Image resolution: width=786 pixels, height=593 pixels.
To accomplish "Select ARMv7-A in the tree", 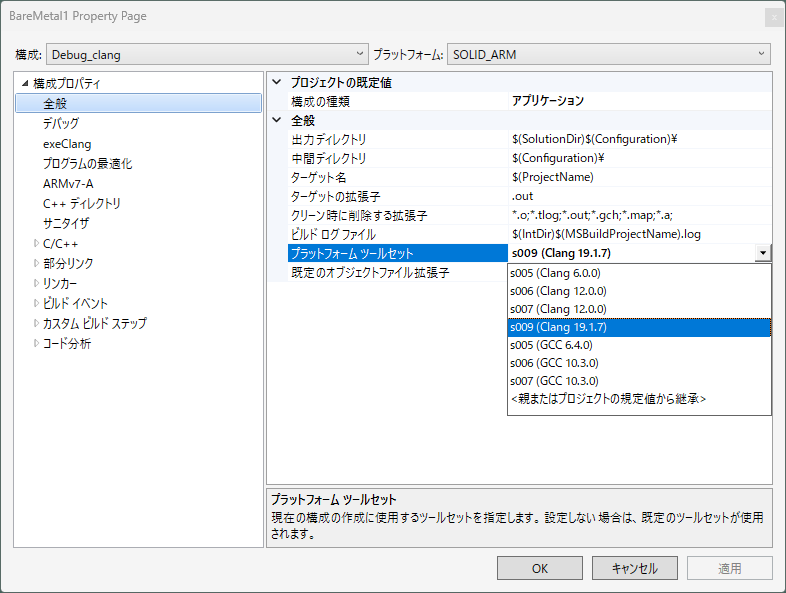I will point(68,183).
